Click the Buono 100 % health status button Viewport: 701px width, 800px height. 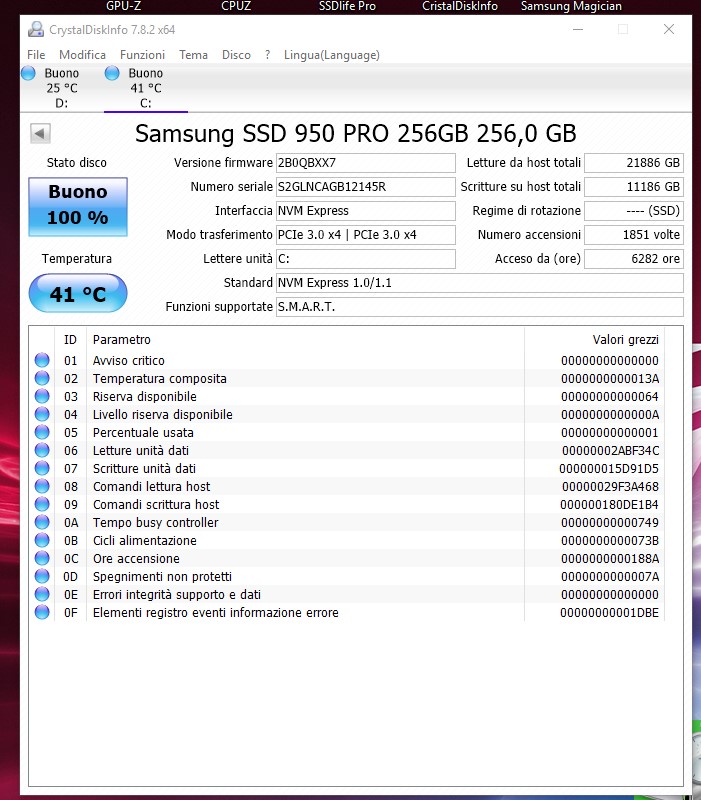(x=78, y=206)
